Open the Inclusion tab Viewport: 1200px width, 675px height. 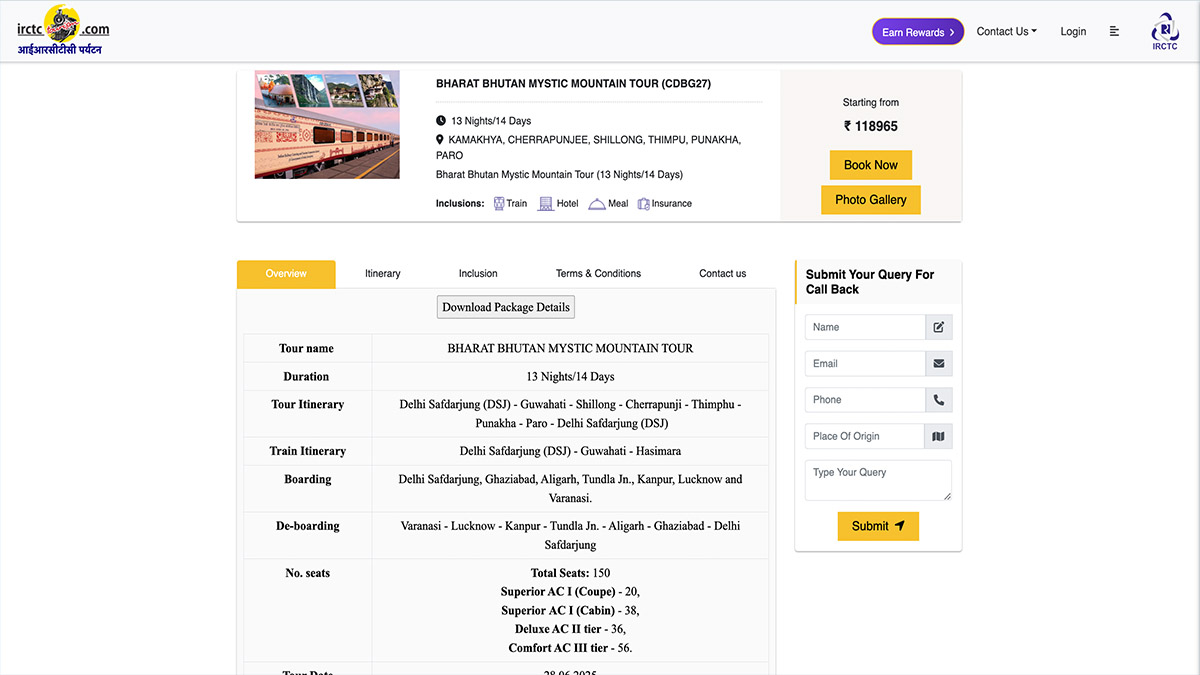coord(478,273)
